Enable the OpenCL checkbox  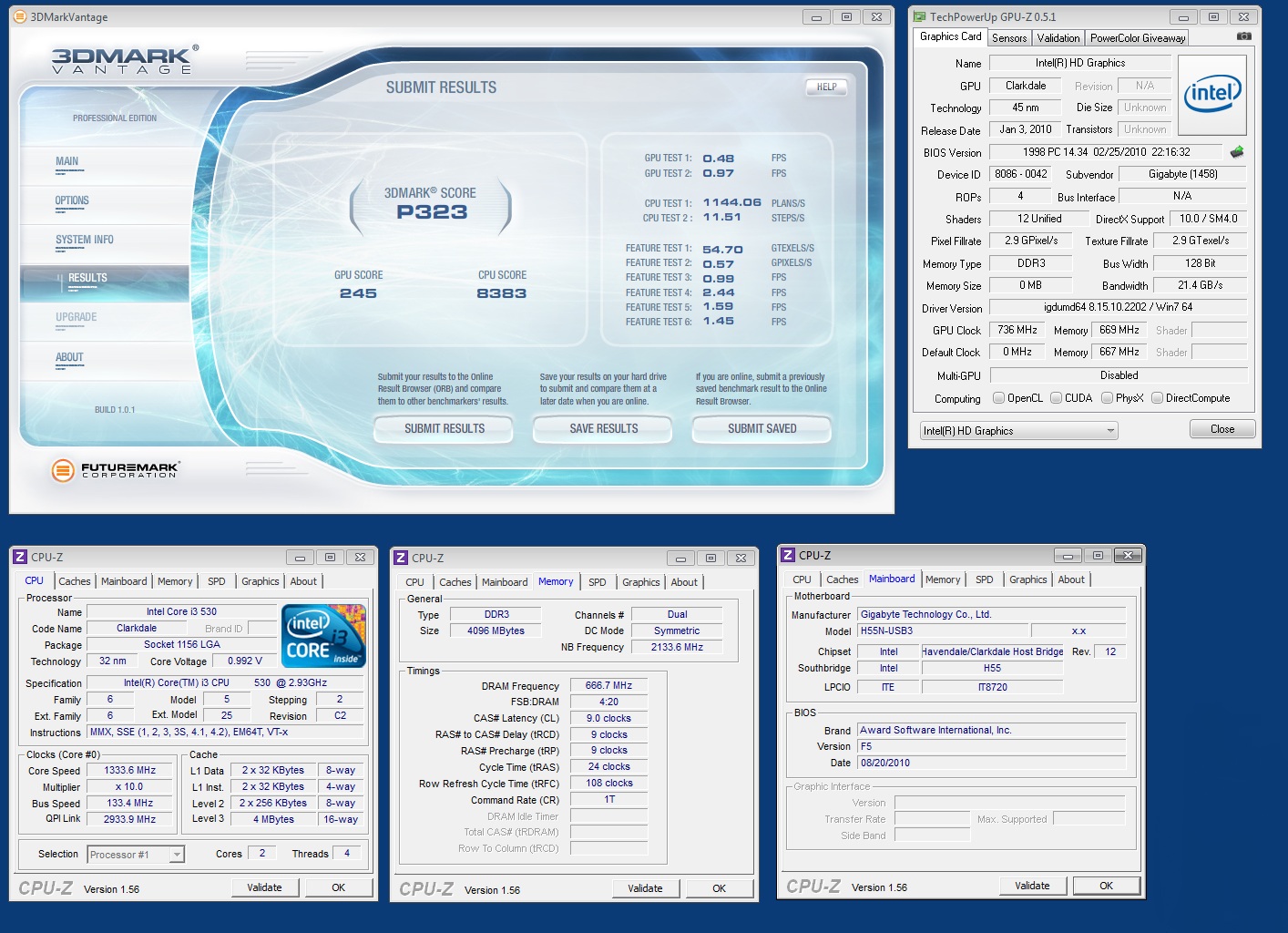[x=998, y=398]
